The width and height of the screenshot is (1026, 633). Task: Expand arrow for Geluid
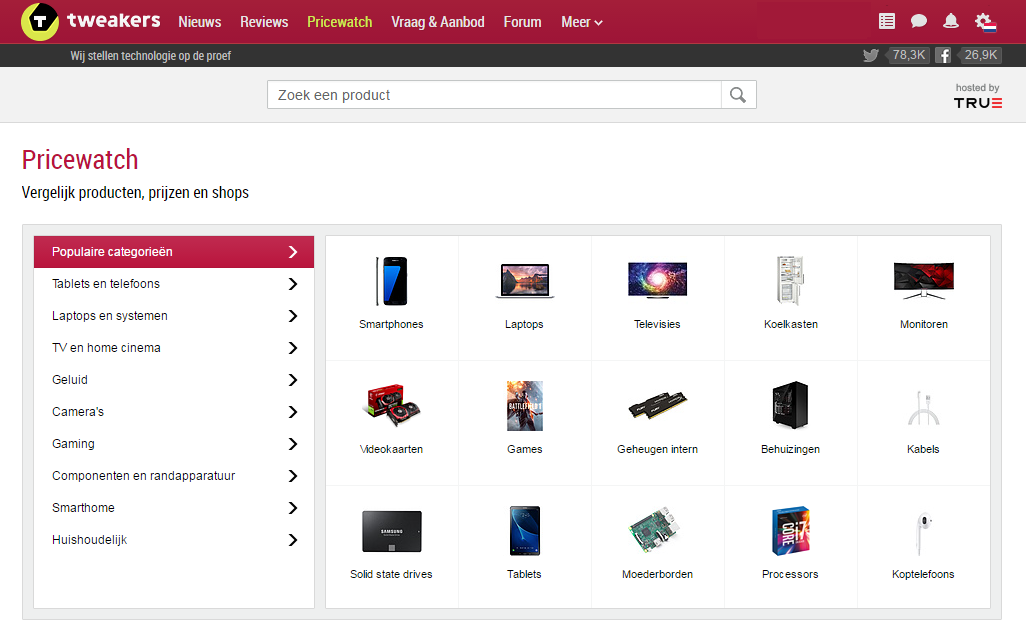pos(293,380)
